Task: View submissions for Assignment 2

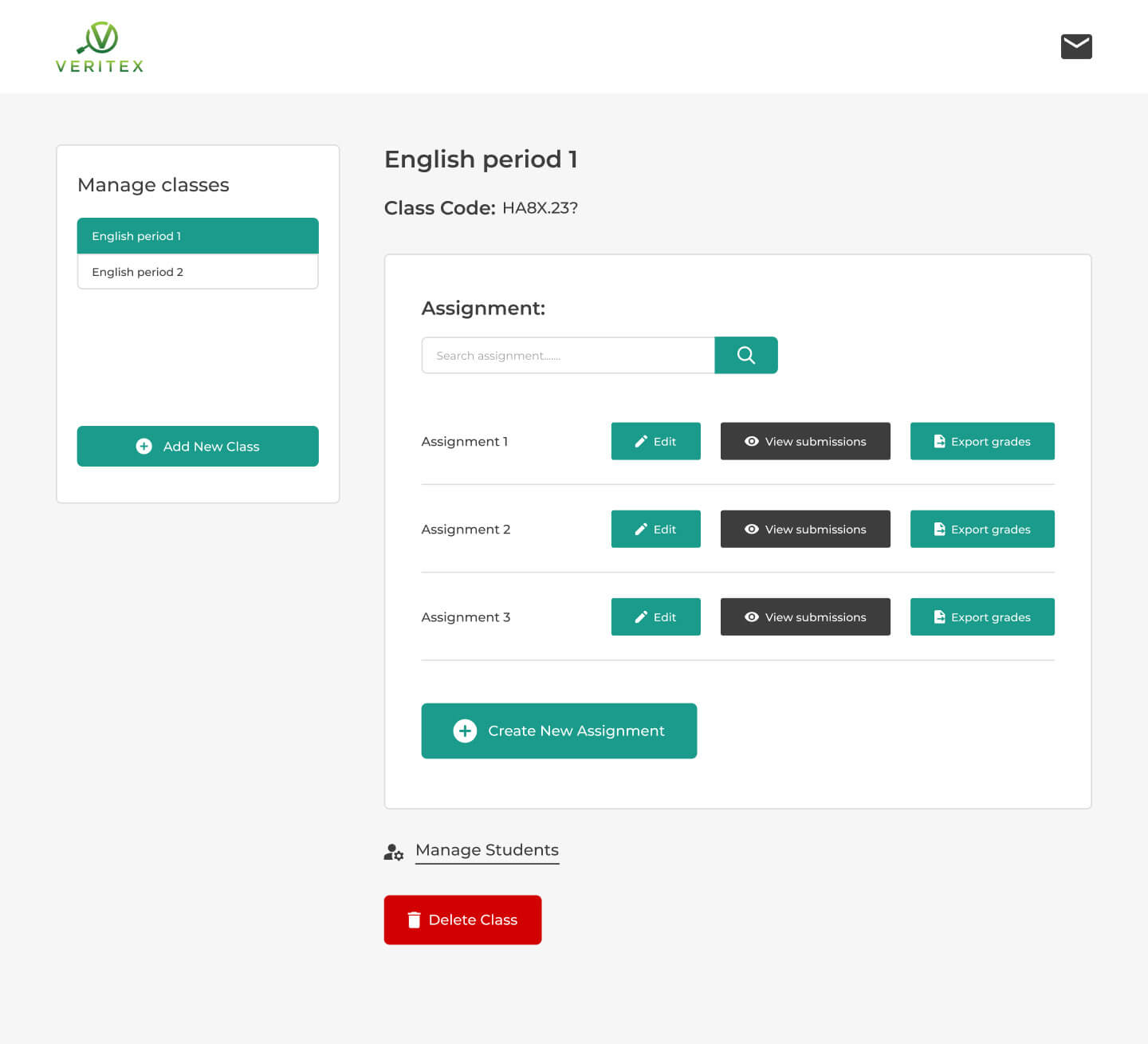Action: 805,529
